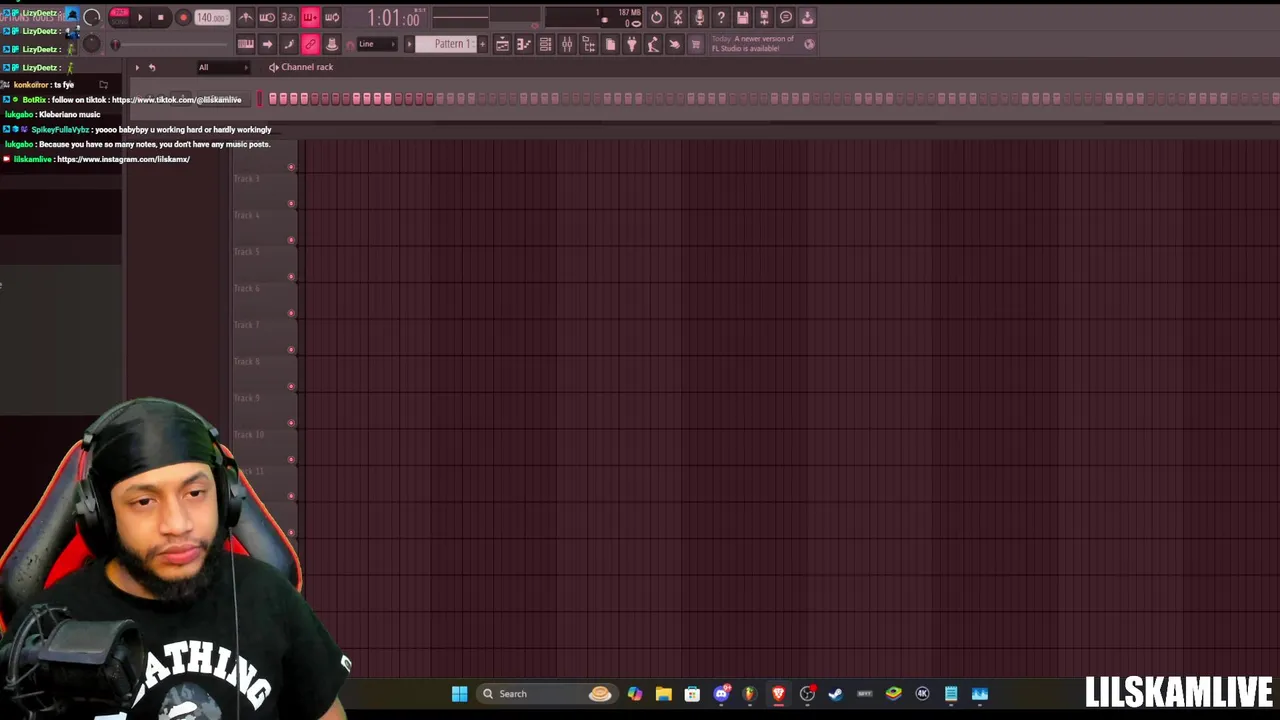Toggle step editing mode icon
Viewport: 1280px width, 720px height.
point(289,44)
